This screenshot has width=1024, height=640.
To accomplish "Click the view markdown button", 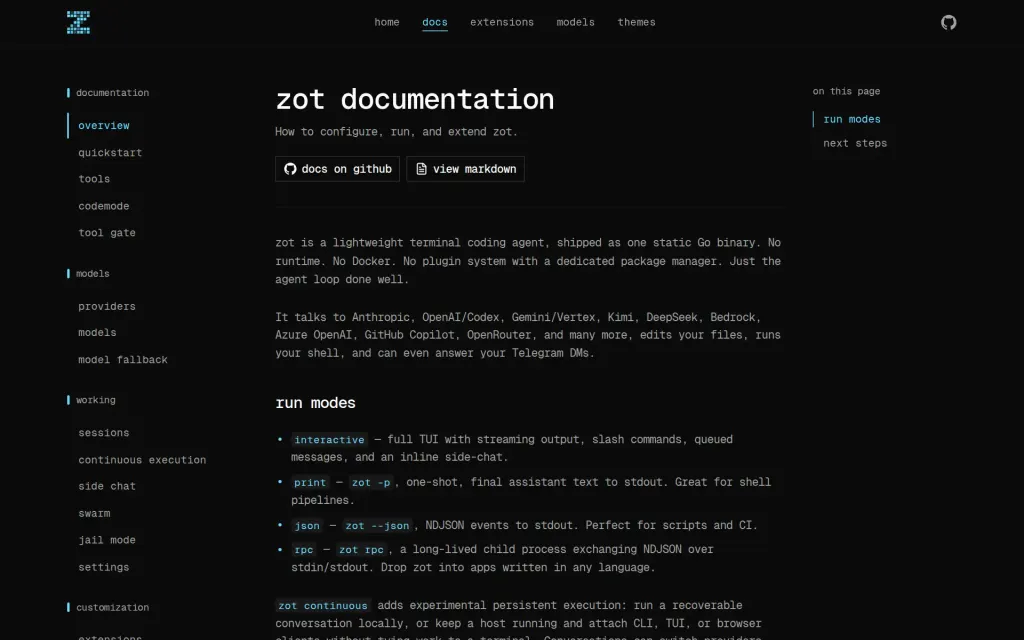I will (x=465, y=169).
